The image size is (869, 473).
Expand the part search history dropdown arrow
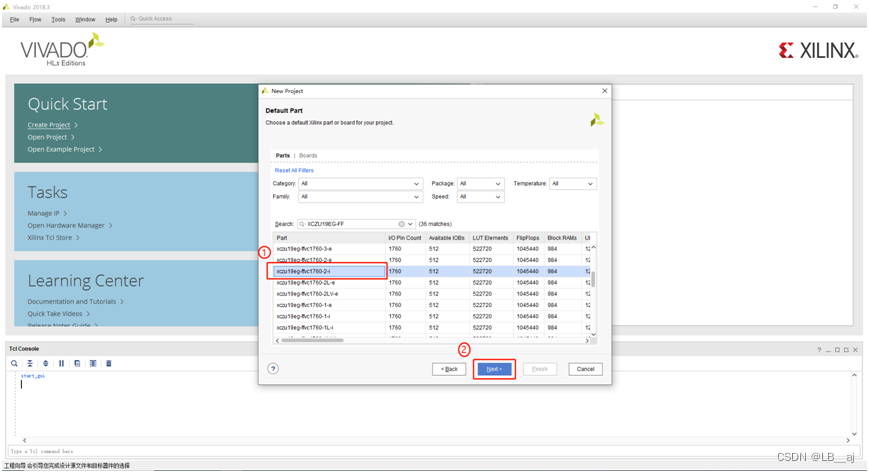[410, 224]
